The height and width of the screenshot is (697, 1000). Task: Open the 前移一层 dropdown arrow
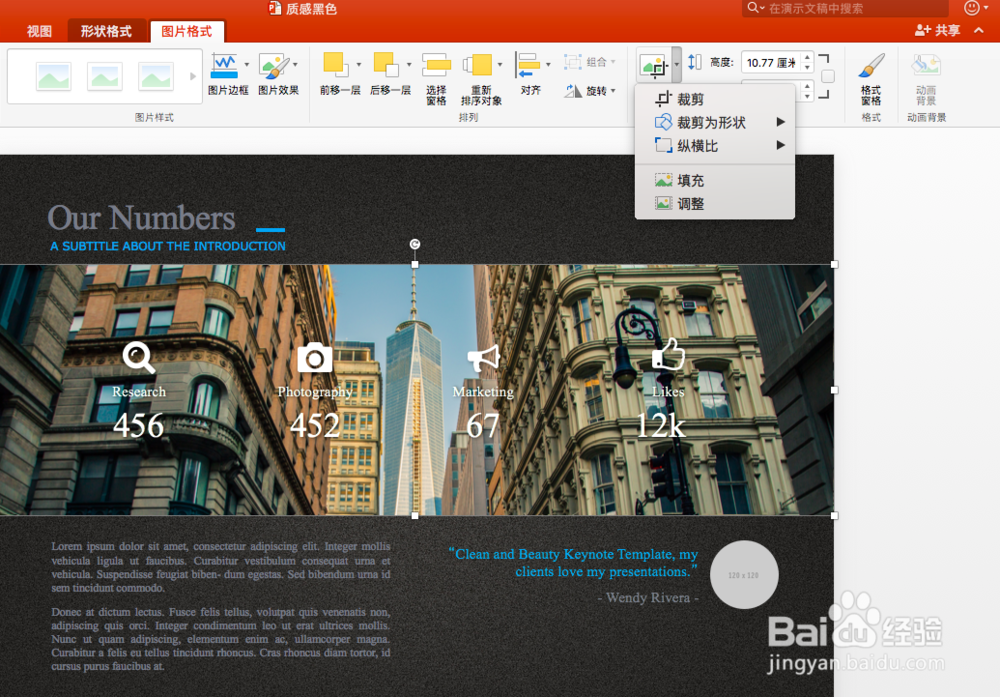(x=358, y=64)
